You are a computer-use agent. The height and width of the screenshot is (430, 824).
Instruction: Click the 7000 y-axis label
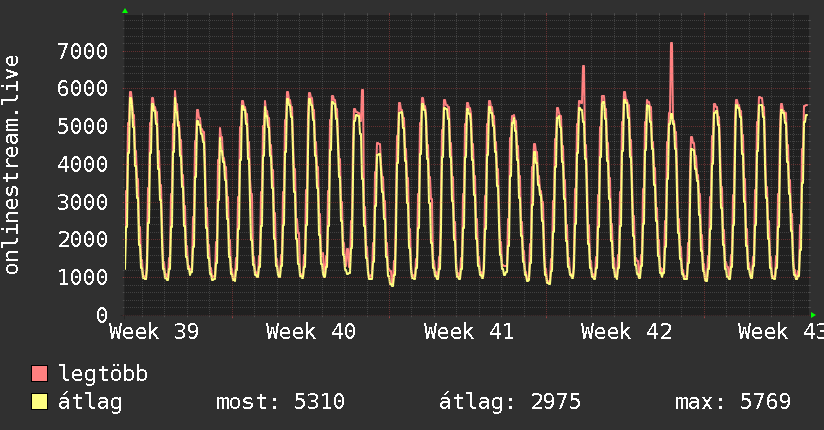83,52
